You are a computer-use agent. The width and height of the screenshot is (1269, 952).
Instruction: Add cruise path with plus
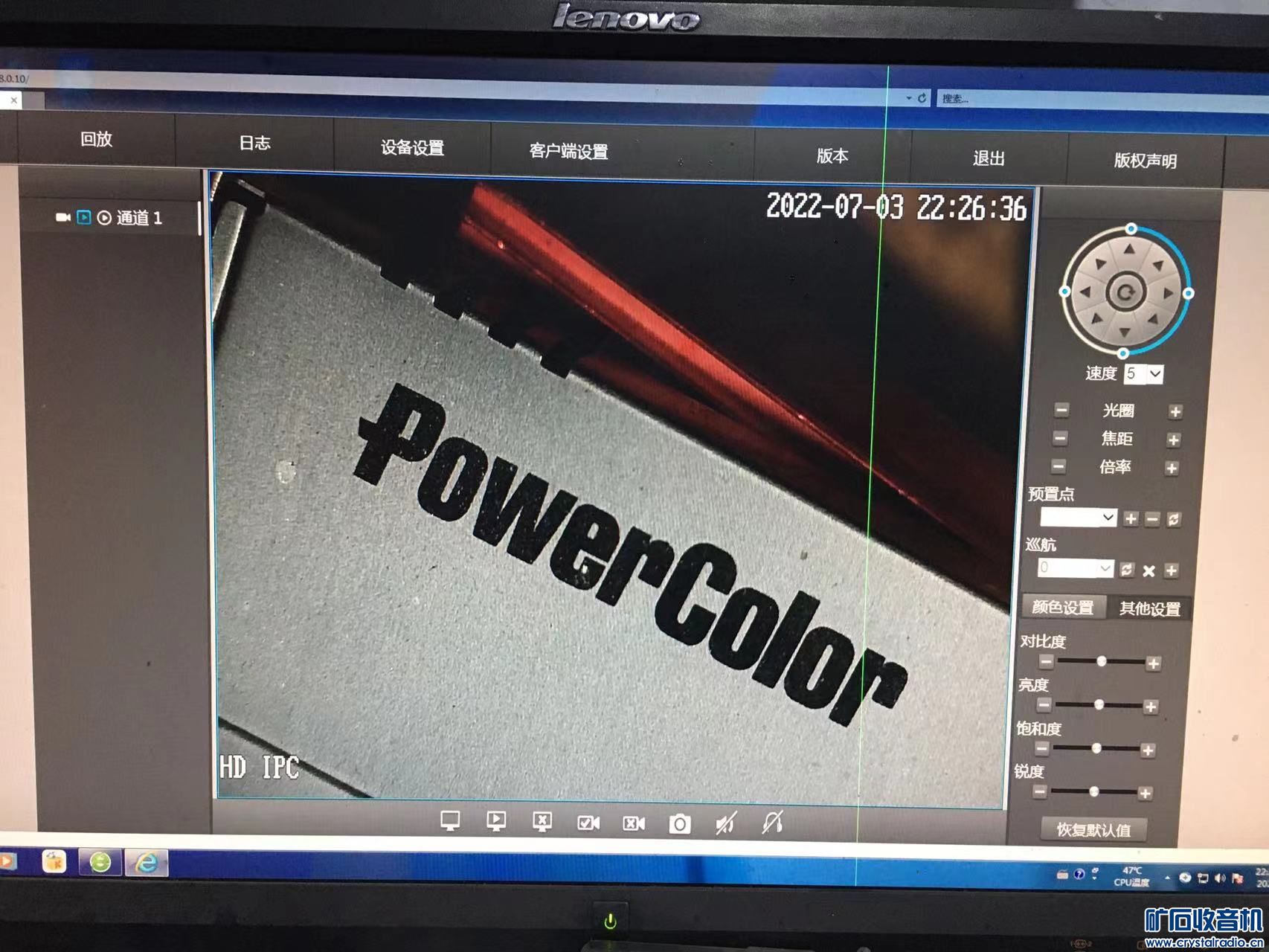[1171, 571]
